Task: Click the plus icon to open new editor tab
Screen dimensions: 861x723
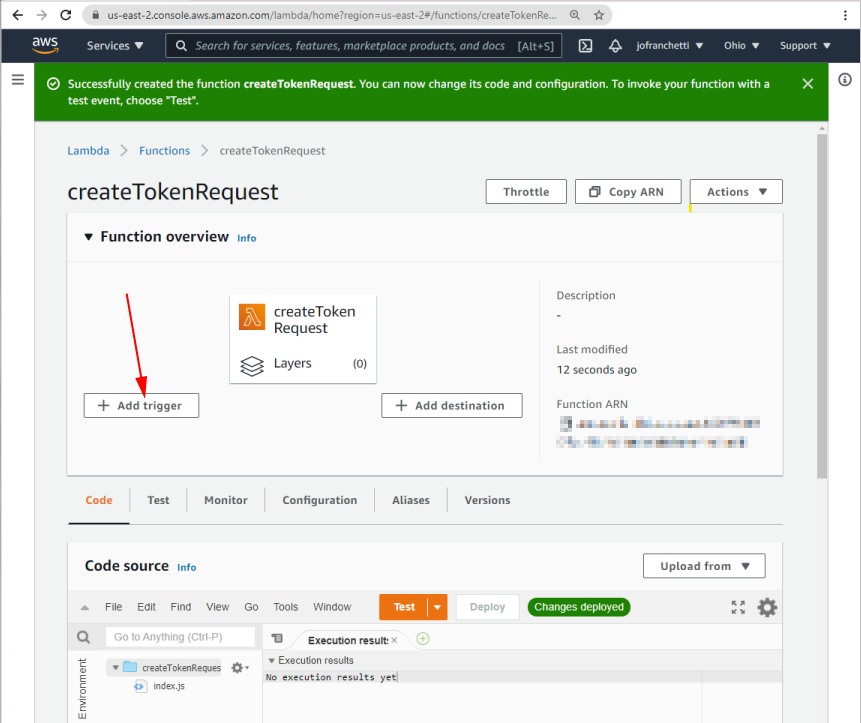Action: 421,637
